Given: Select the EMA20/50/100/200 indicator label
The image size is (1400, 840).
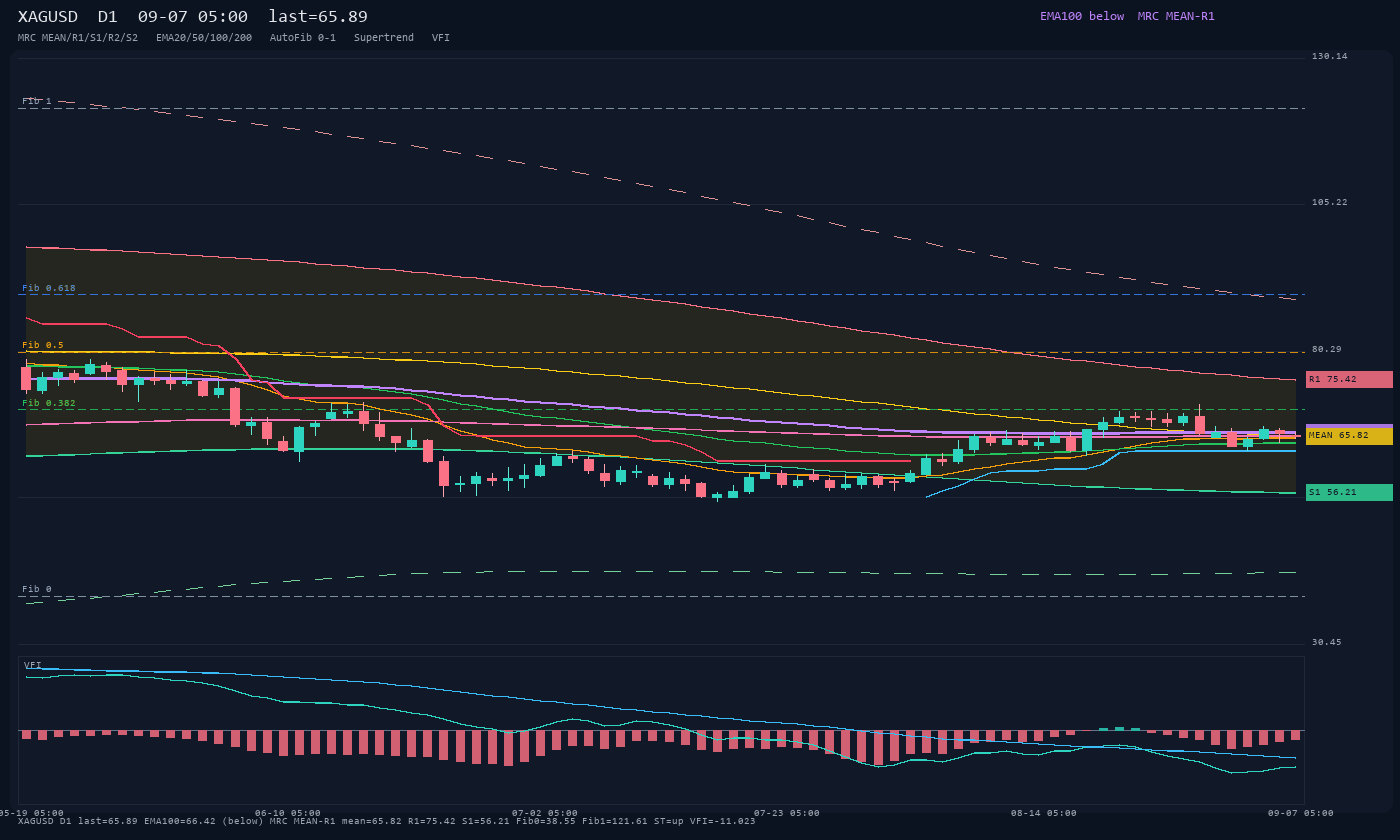Looking at the screenshot, I should click(204, 38).
